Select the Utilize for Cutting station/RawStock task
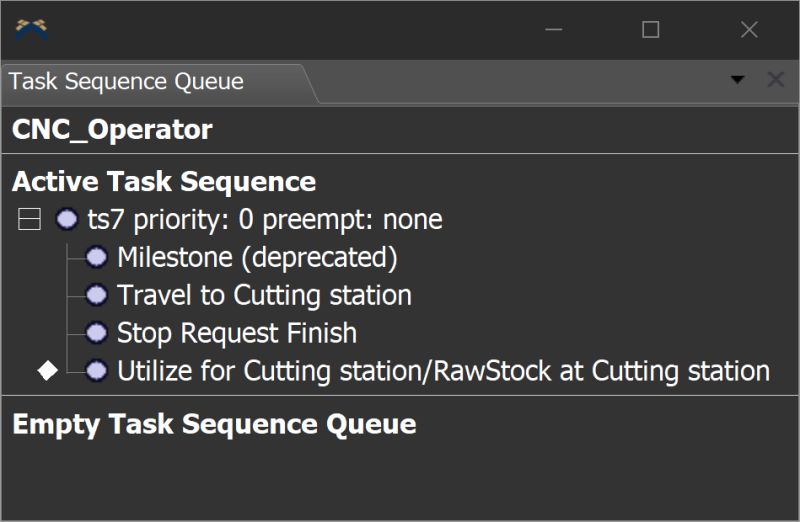This screenshot has height=522, width=800. point(443,371)
